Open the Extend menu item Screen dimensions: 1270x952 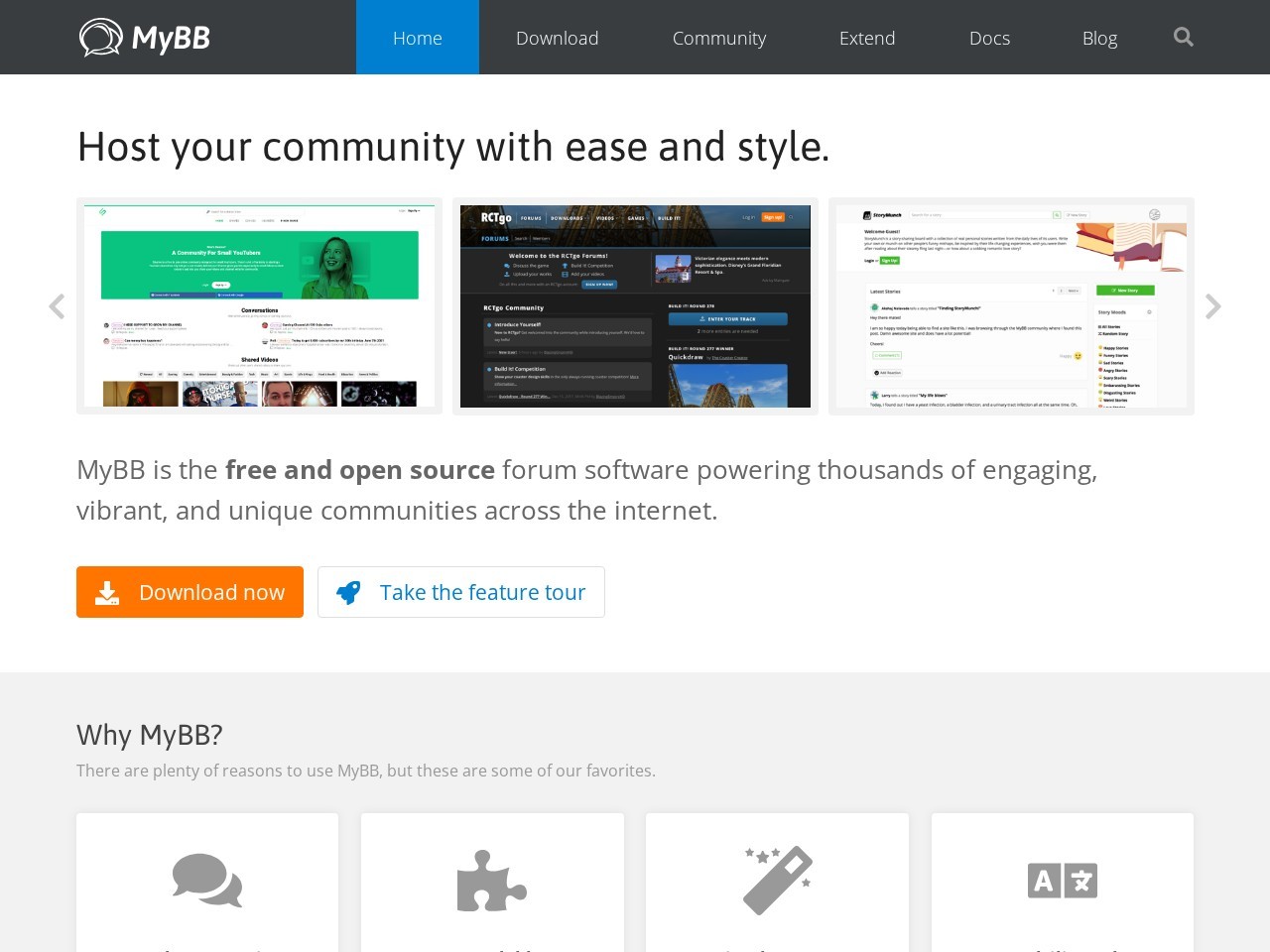867,38
